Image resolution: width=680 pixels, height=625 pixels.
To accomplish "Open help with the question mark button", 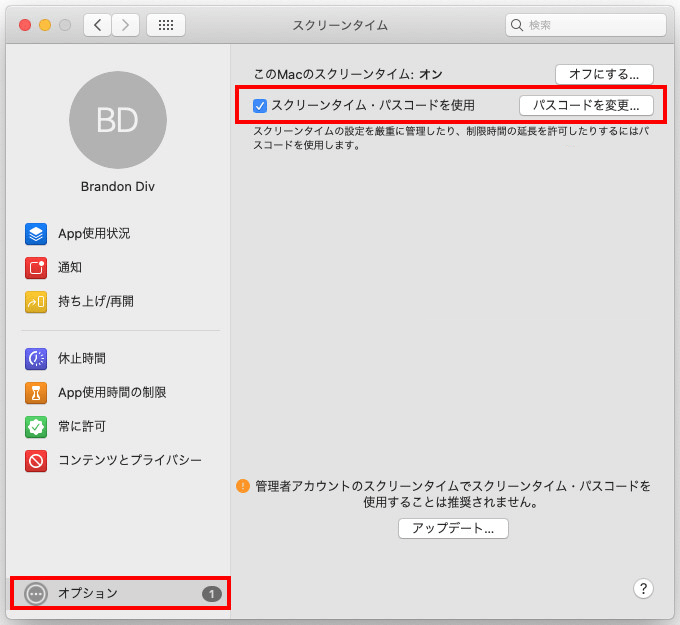I will tap(643, 589).
